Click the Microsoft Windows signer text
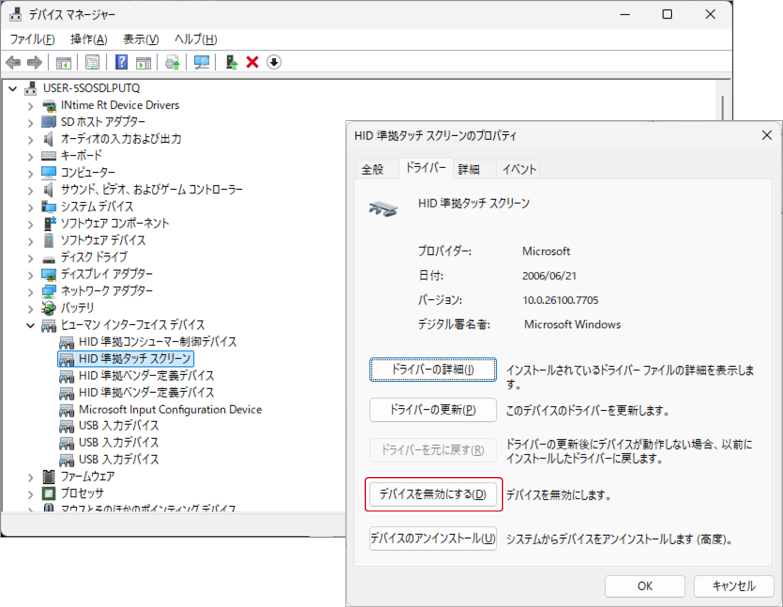Screen dimensions: 783x607 coord(572,324)
